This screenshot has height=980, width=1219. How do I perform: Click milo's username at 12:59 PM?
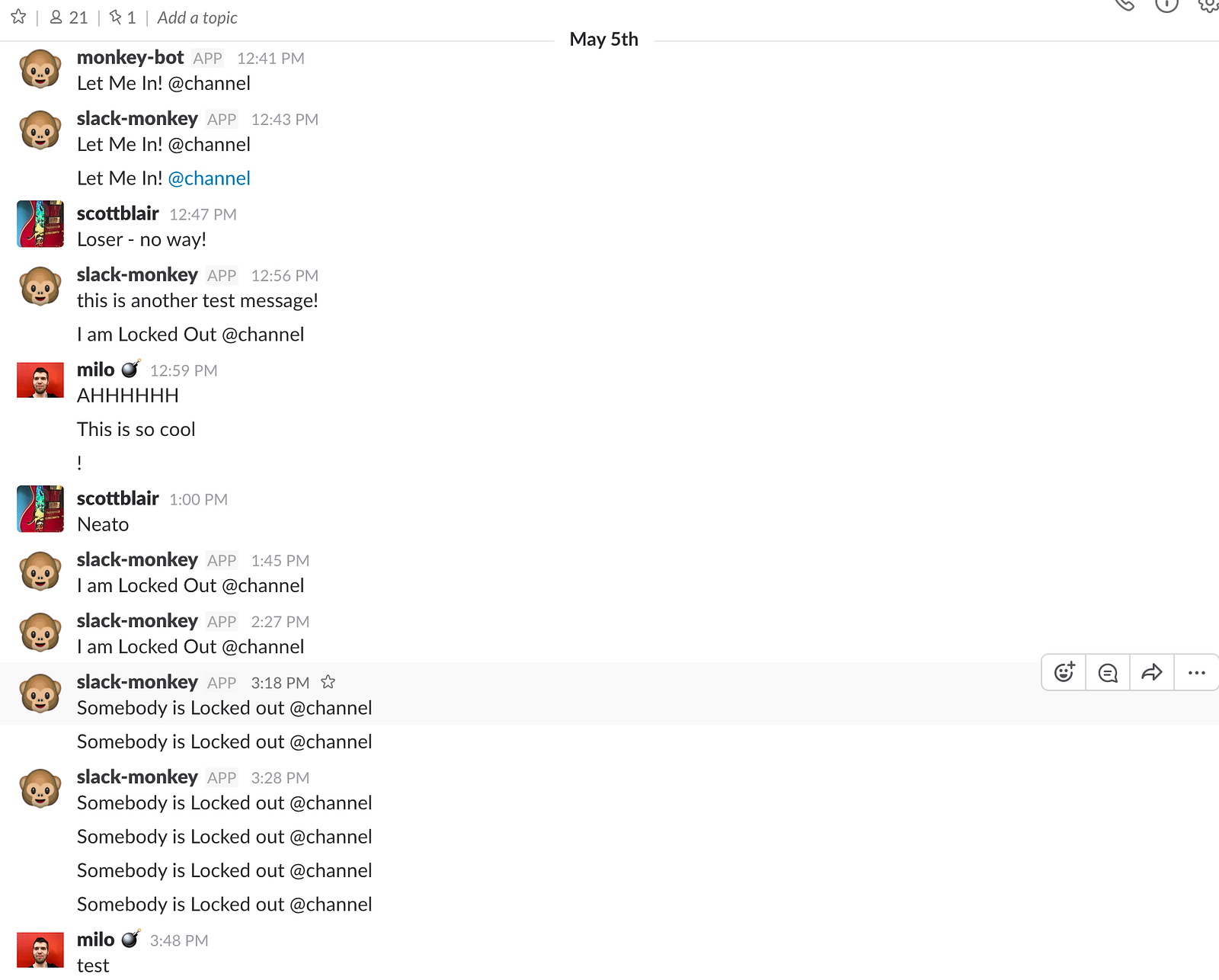point(95,370)
